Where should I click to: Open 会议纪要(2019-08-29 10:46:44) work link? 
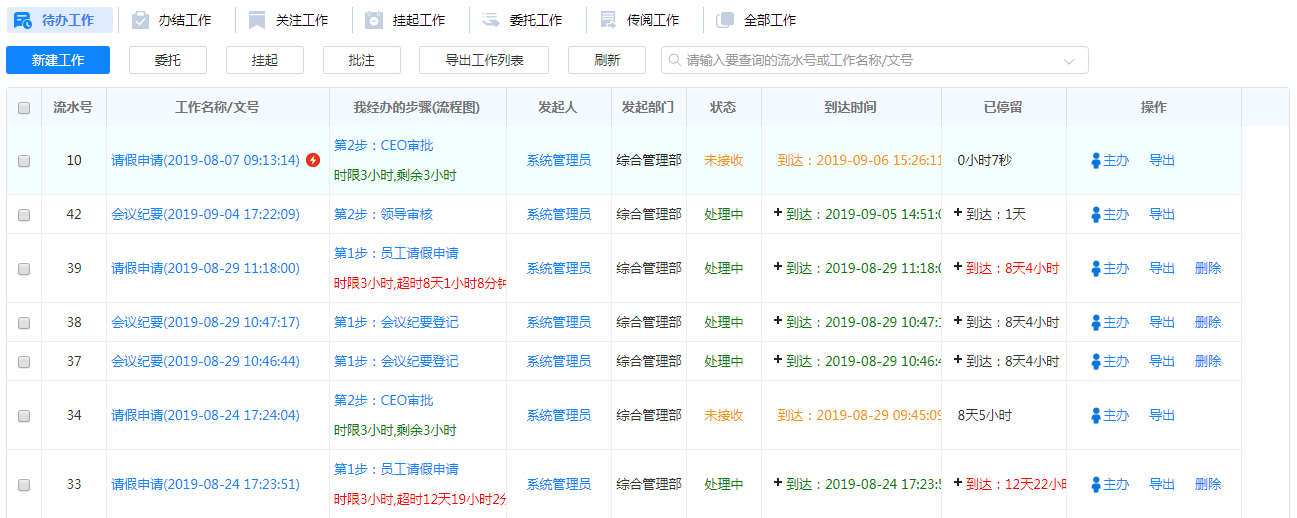[205, 361]
